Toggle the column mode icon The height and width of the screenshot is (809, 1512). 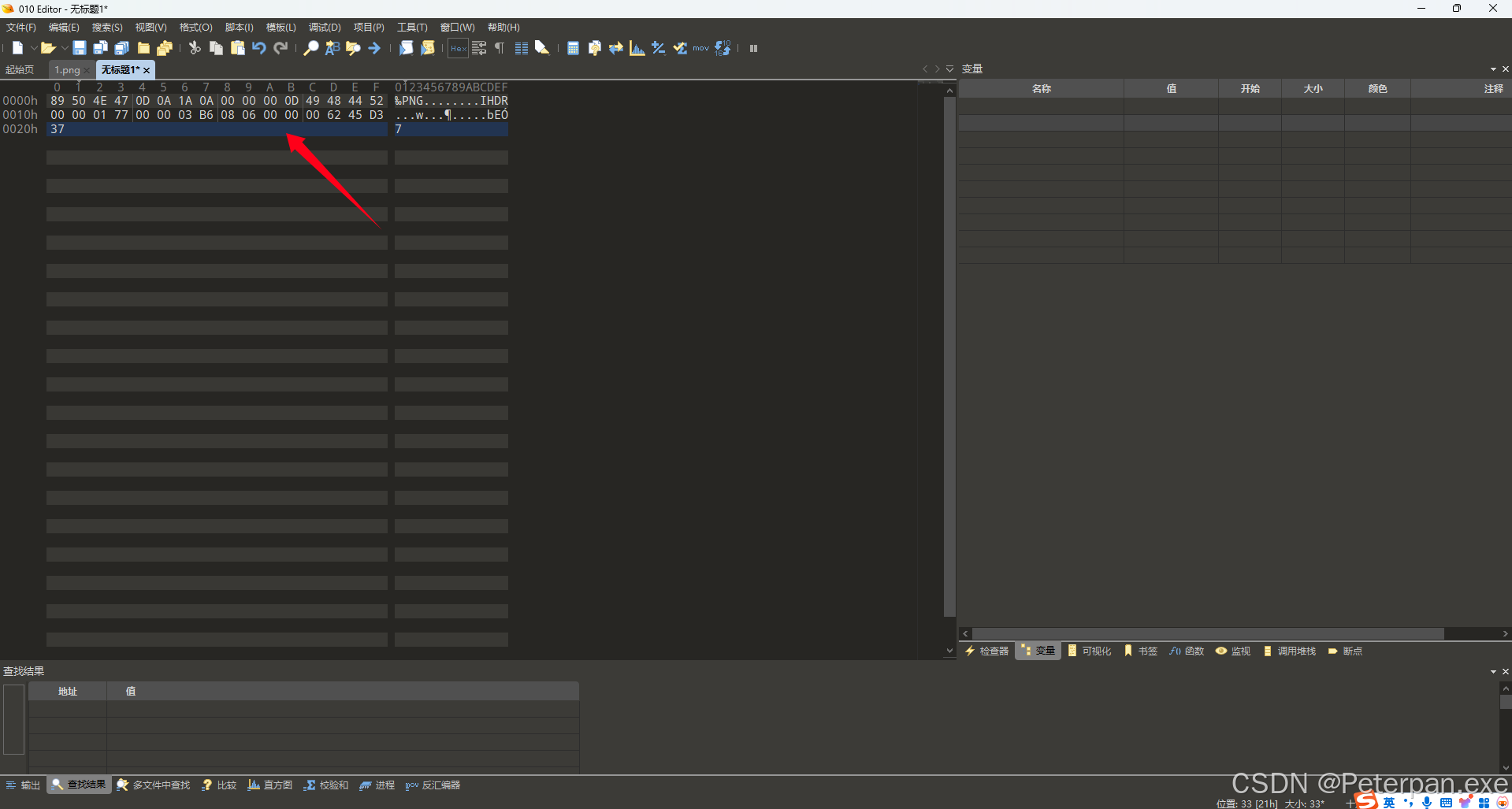[521, 48]
